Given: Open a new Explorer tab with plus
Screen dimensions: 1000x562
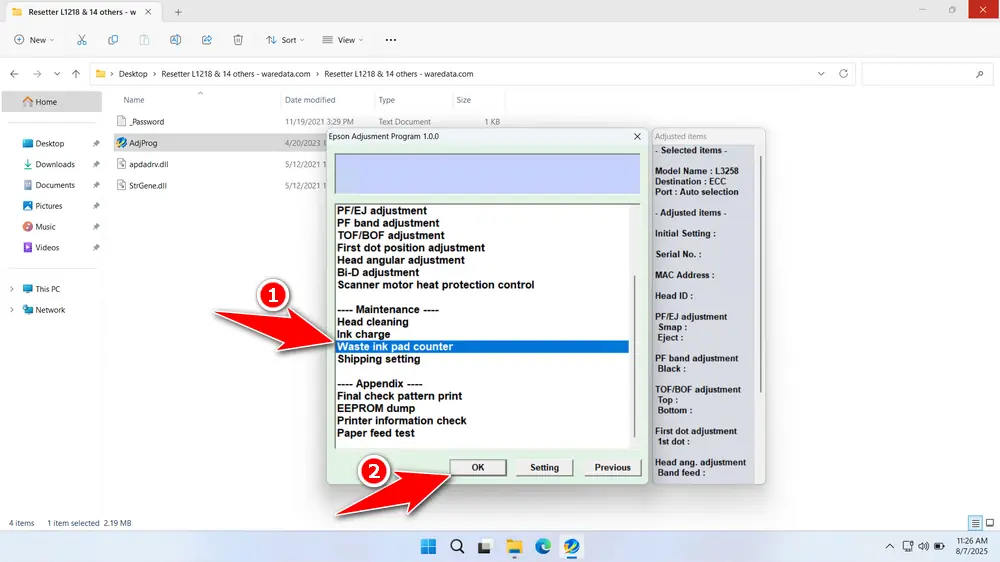Looking at the screenshot, I should [178, 12].
